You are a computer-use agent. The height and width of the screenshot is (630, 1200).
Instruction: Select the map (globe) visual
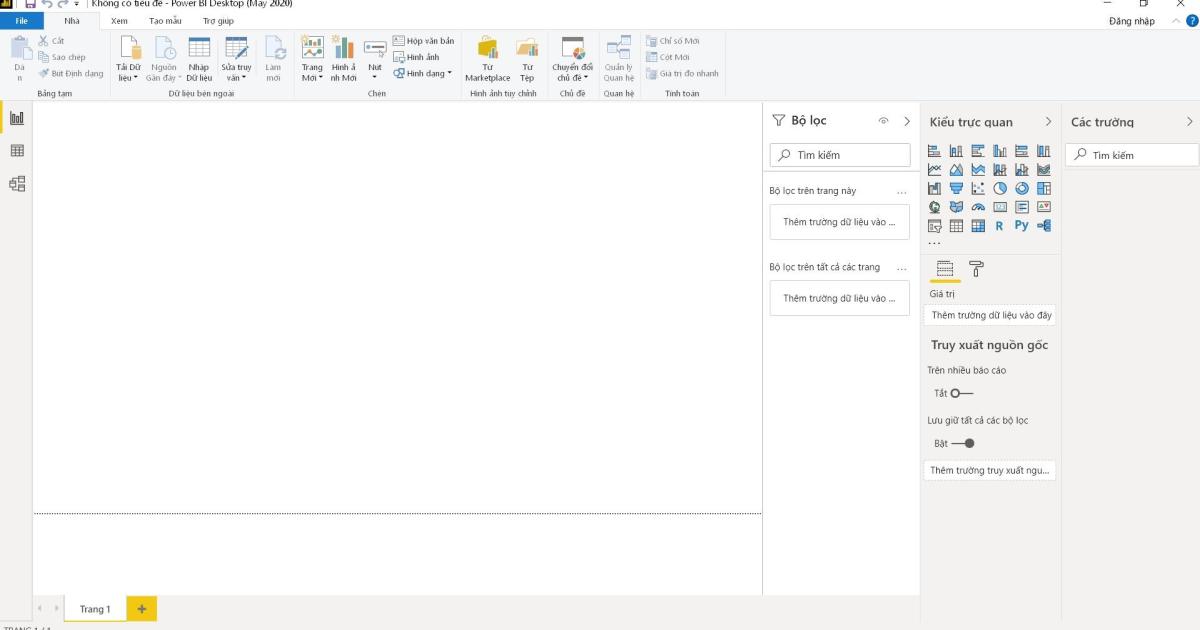click(x=934, y=207)
